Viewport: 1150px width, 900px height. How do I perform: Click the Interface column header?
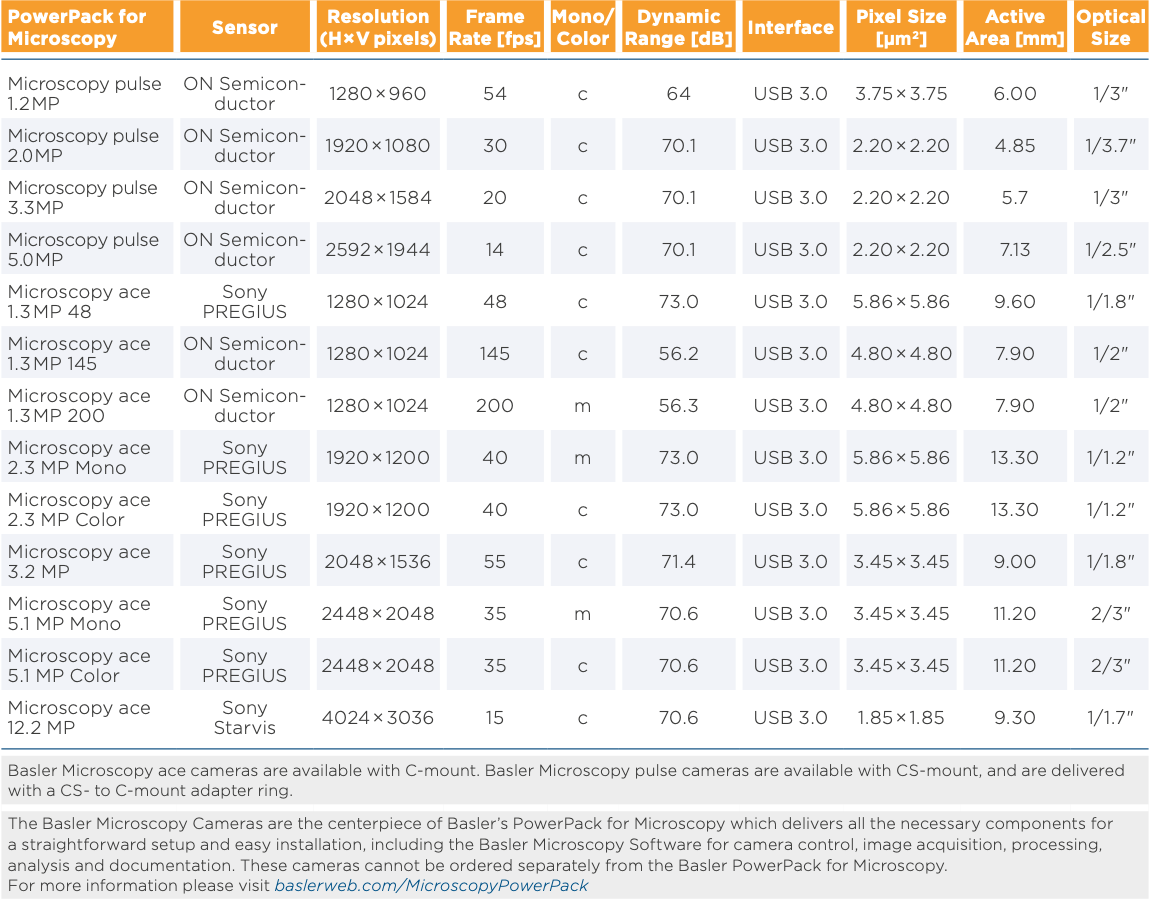(790, 27)
